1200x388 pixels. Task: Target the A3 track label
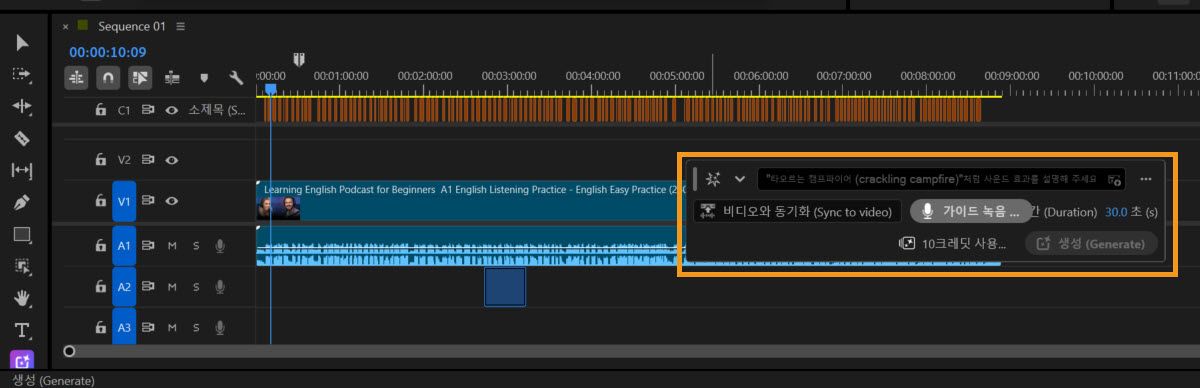click(x=124, y=327)
